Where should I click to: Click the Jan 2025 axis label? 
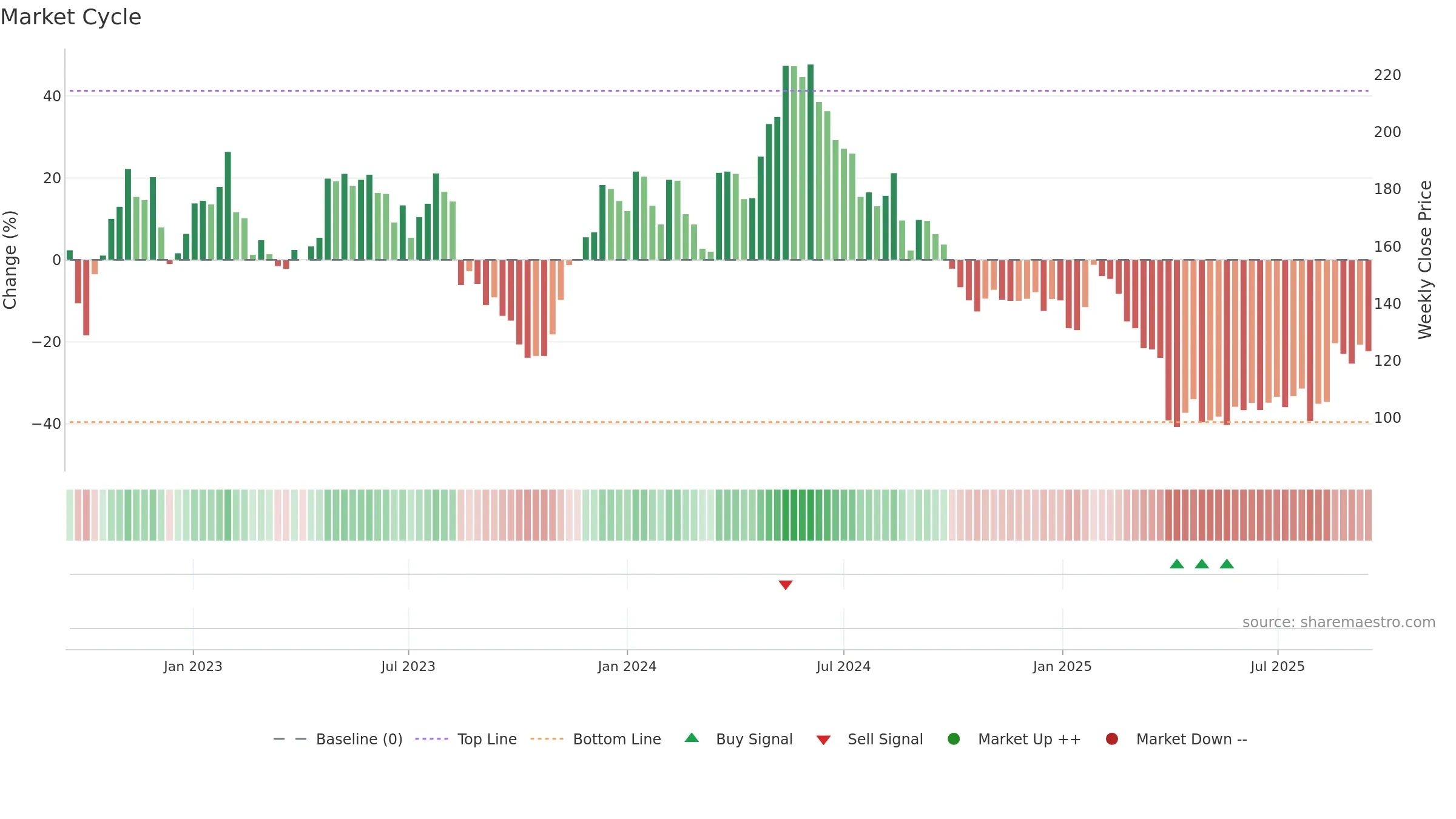coord(1062,666)
